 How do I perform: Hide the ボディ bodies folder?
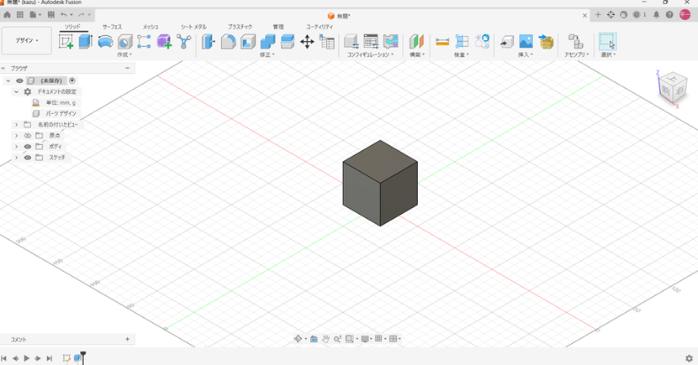coord(28,146)
